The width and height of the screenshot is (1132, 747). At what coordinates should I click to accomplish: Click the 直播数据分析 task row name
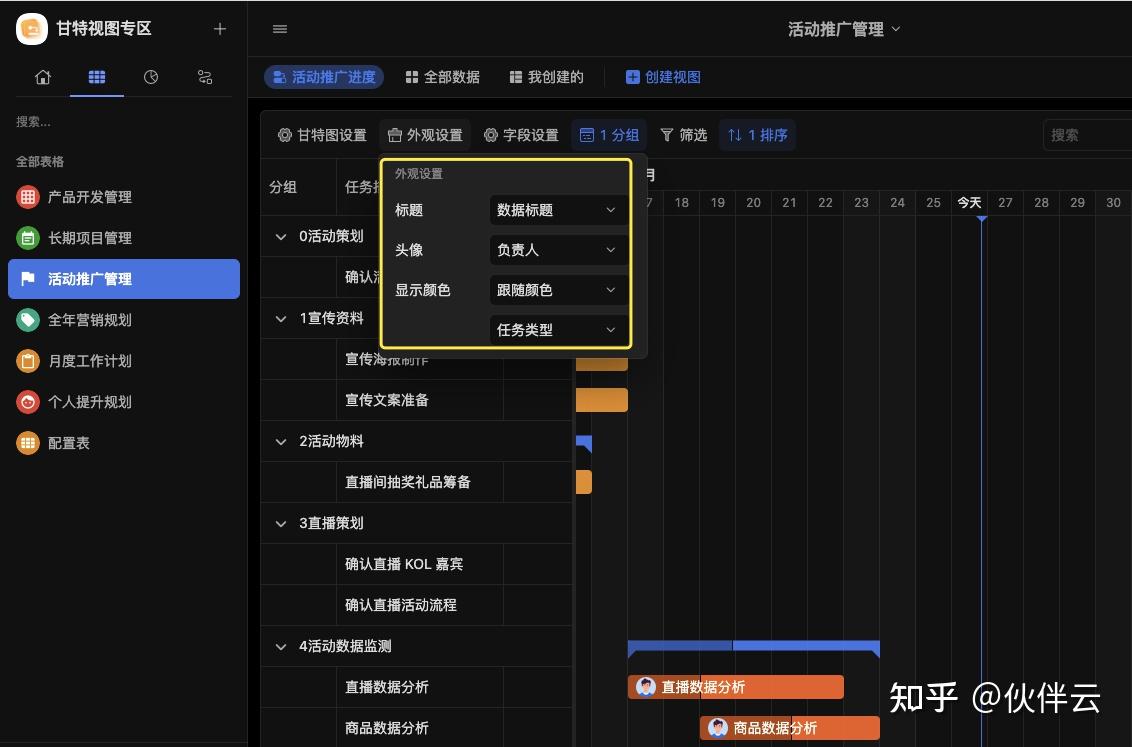[x=387, y=687]
